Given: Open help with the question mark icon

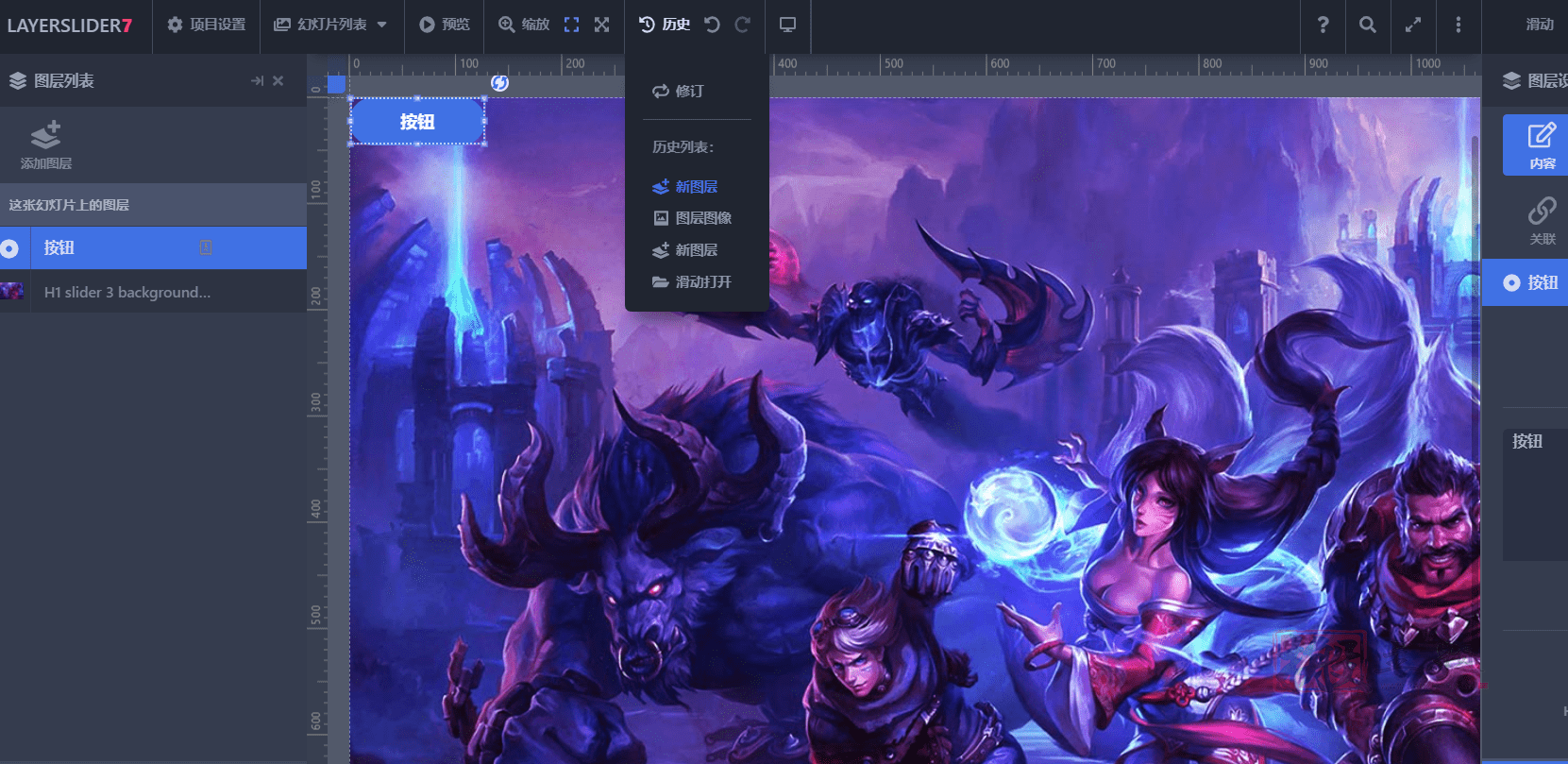Looking at the screenshot, I should (x=1323, y=25).
